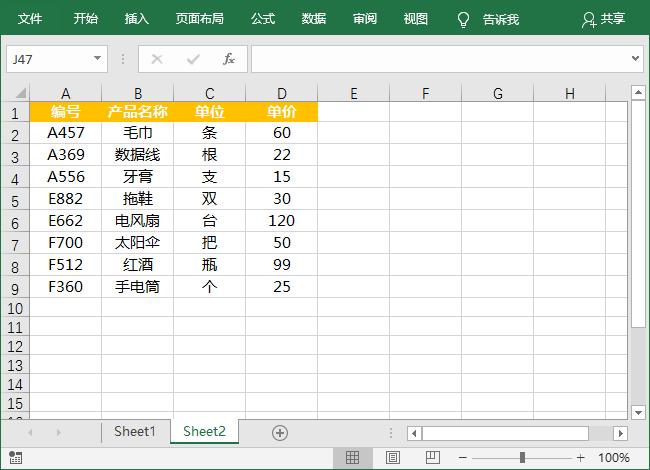Click cell 手电筒
This screenshot has width=650, height=470.
[137, 286]
